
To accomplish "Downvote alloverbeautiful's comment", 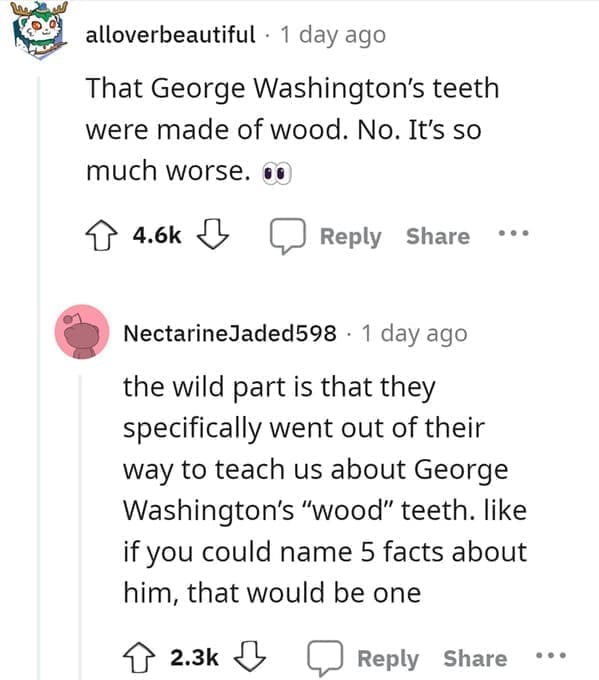I will [x=213, y=234].
